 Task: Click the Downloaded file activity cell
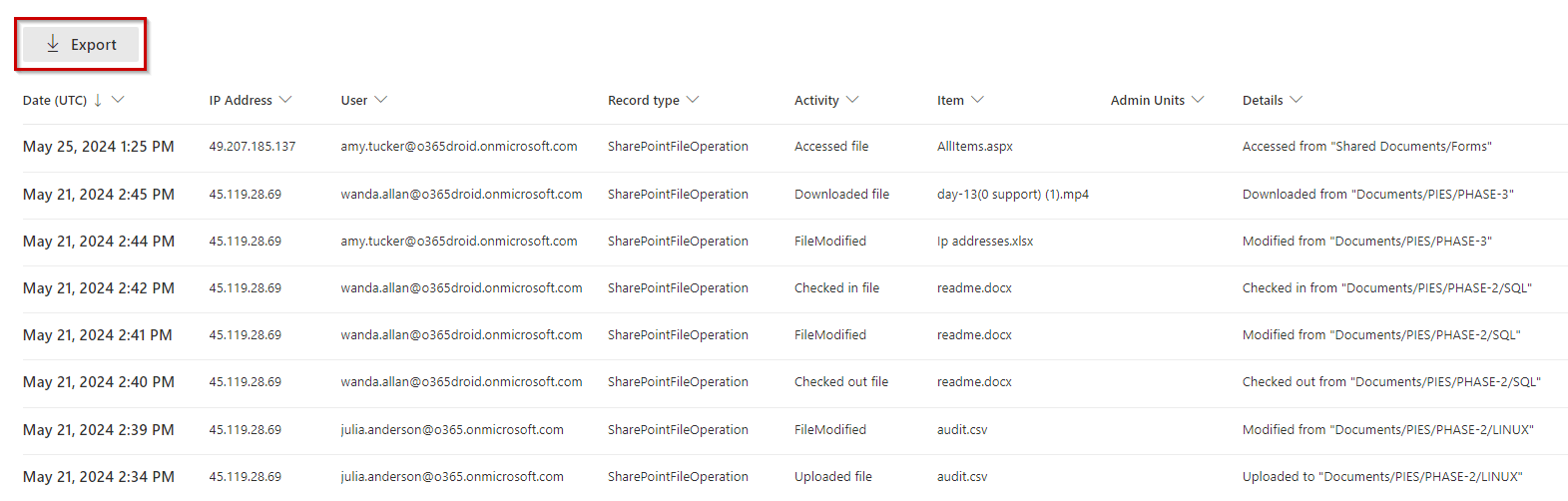pyautogui.click(x=841, y=195)
